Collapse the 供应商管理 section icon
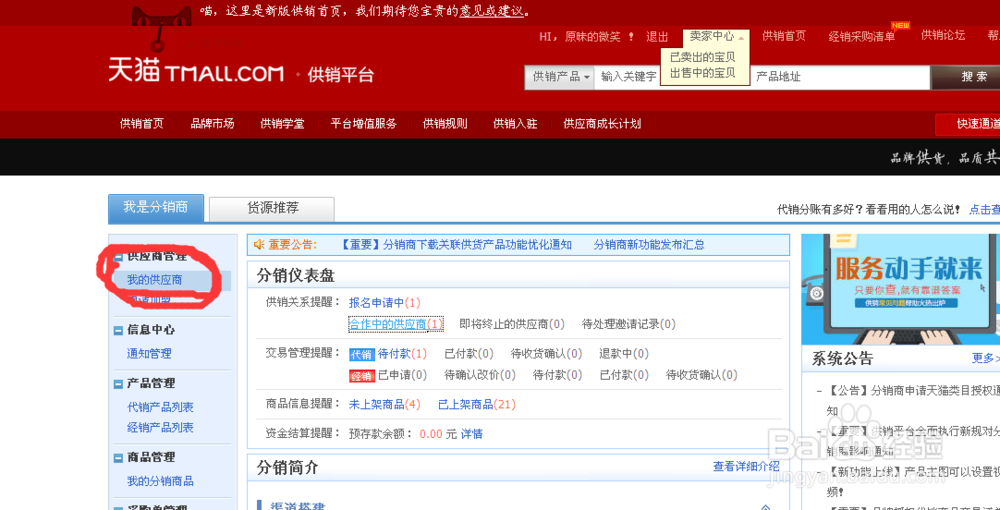1000x510 pixels. [x=118, y=257]
